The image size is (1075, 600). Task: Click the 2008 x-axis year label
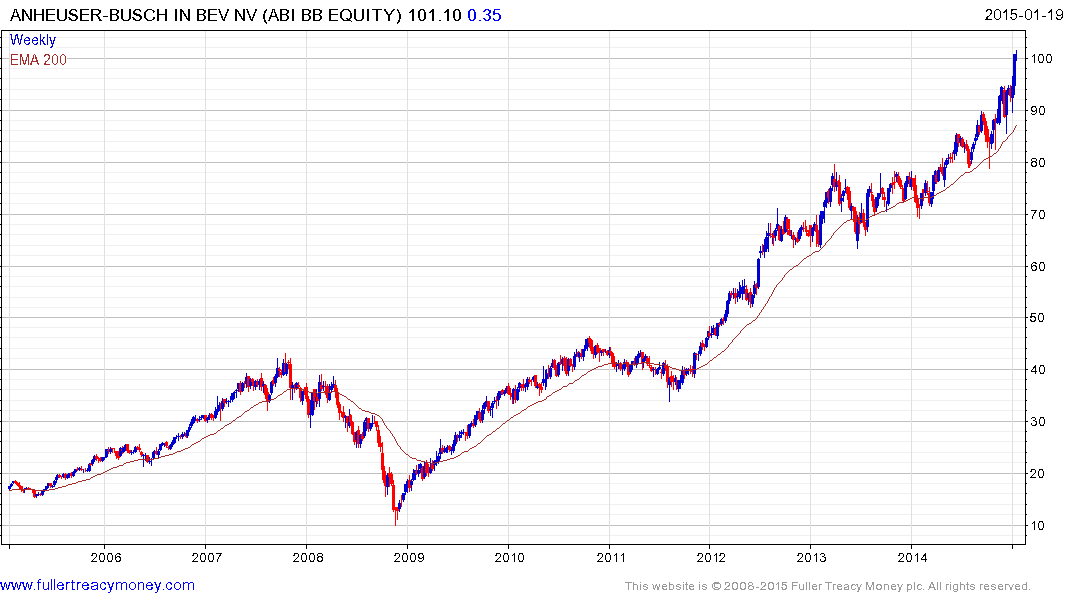point(308,557)
